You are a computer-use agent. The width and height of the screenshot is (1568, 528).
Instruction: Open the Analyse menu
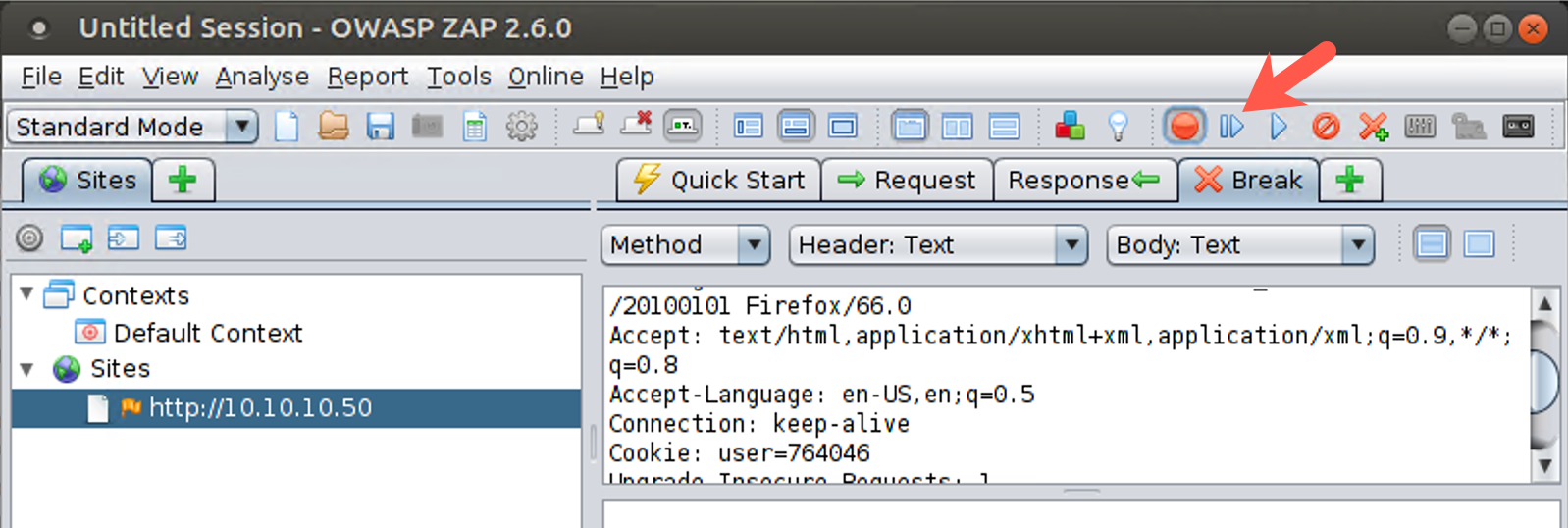click(262, 77)
